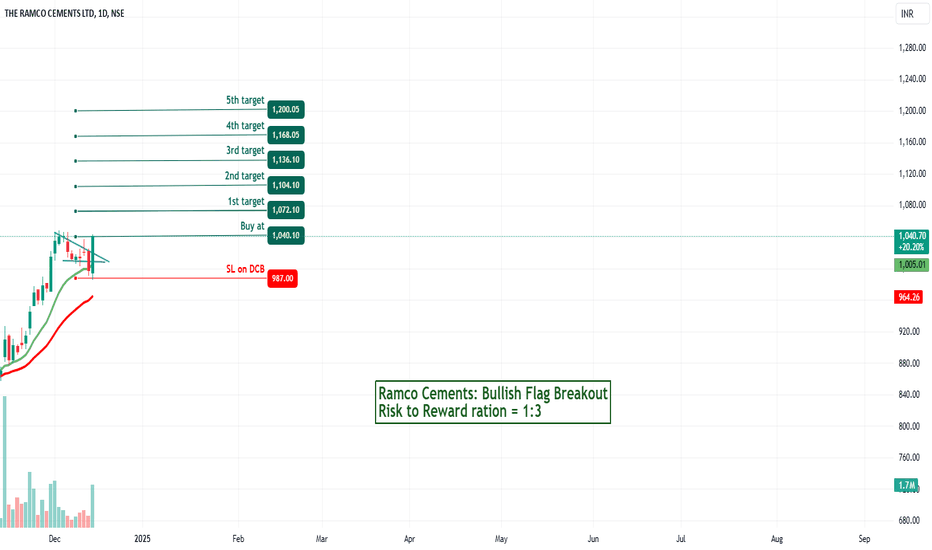Screen dimensions: 932x550
Task: Click the '5th target' annotation text
Action: (x=245, y=100)
